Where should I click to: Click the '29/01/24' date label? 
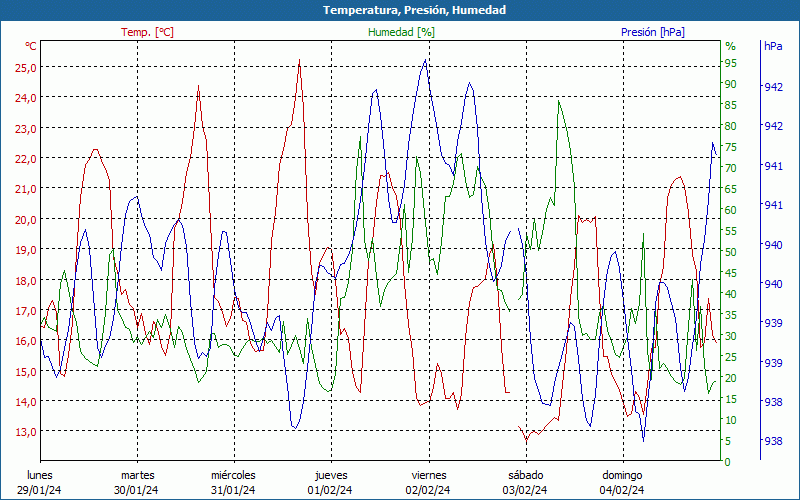pyautogui.click(x=39, y=491)
